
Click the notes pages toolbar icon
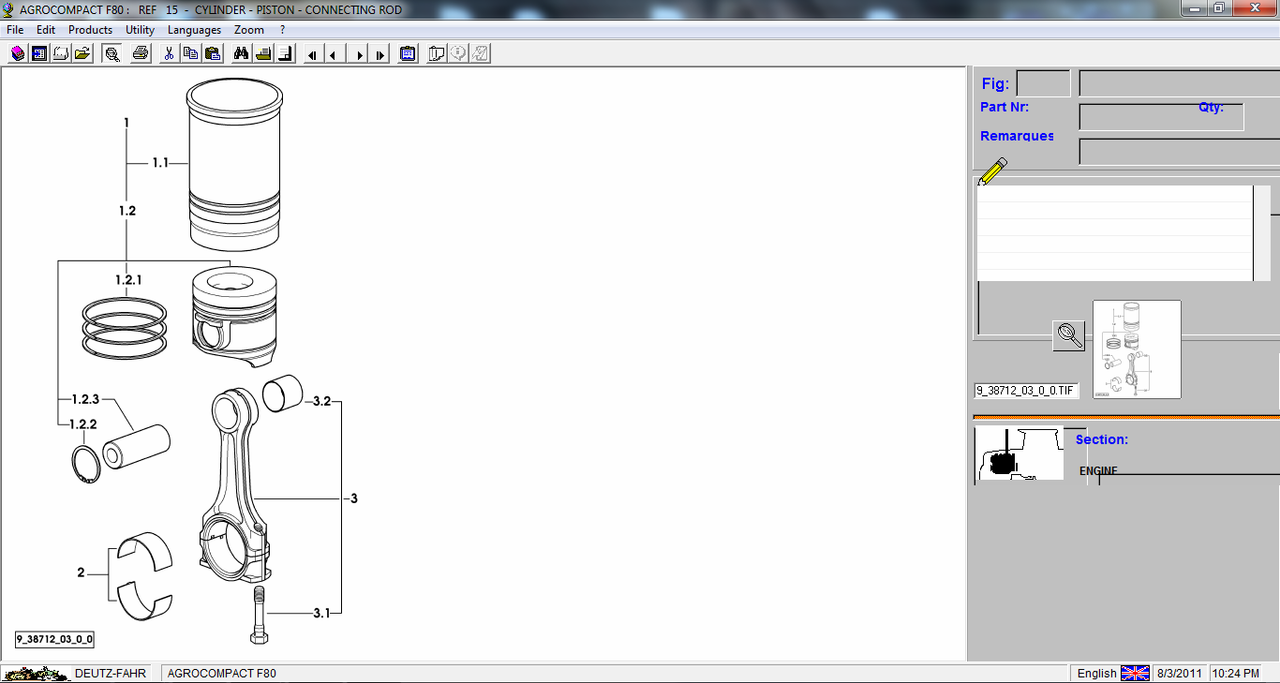437,54
